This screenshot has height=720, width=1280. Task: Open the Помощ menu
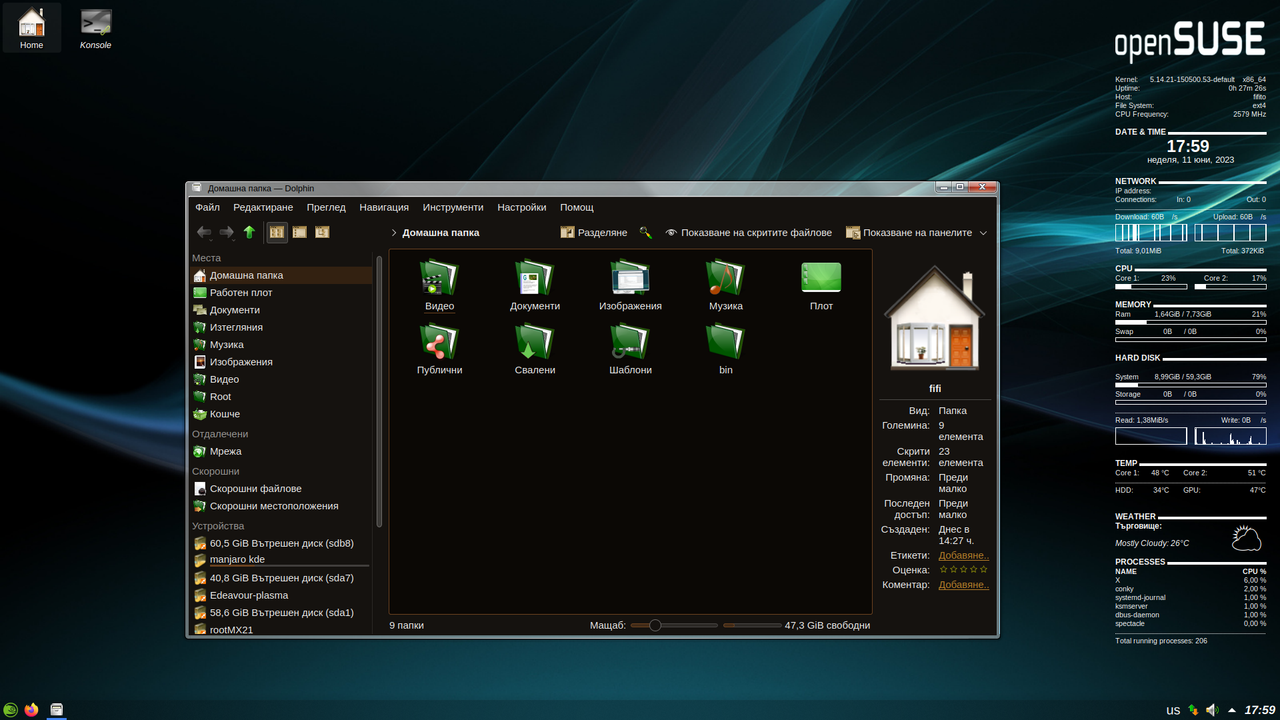pyautogui.click(x=577, y=207)
